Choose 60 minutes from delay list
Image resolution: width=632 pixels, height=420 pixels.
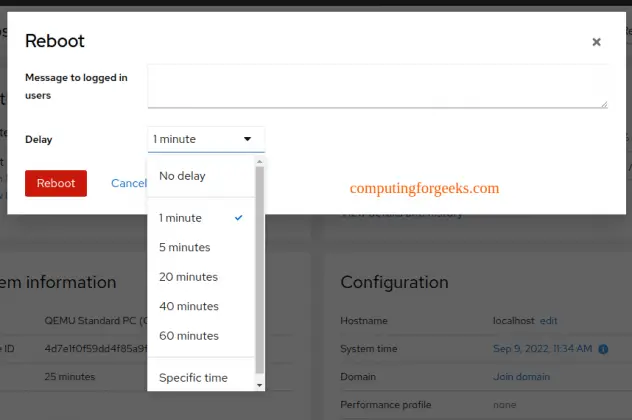(188, 336)
